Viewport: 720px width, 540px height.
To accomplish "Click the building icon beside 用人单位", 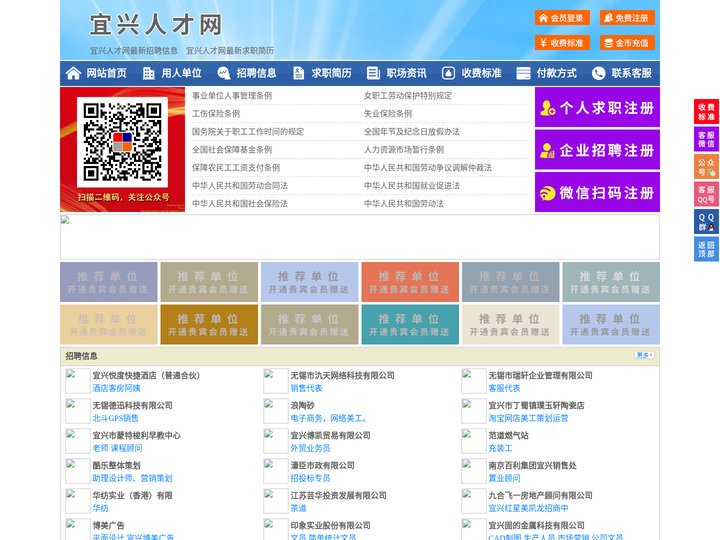I will click(x=148, y=73).
